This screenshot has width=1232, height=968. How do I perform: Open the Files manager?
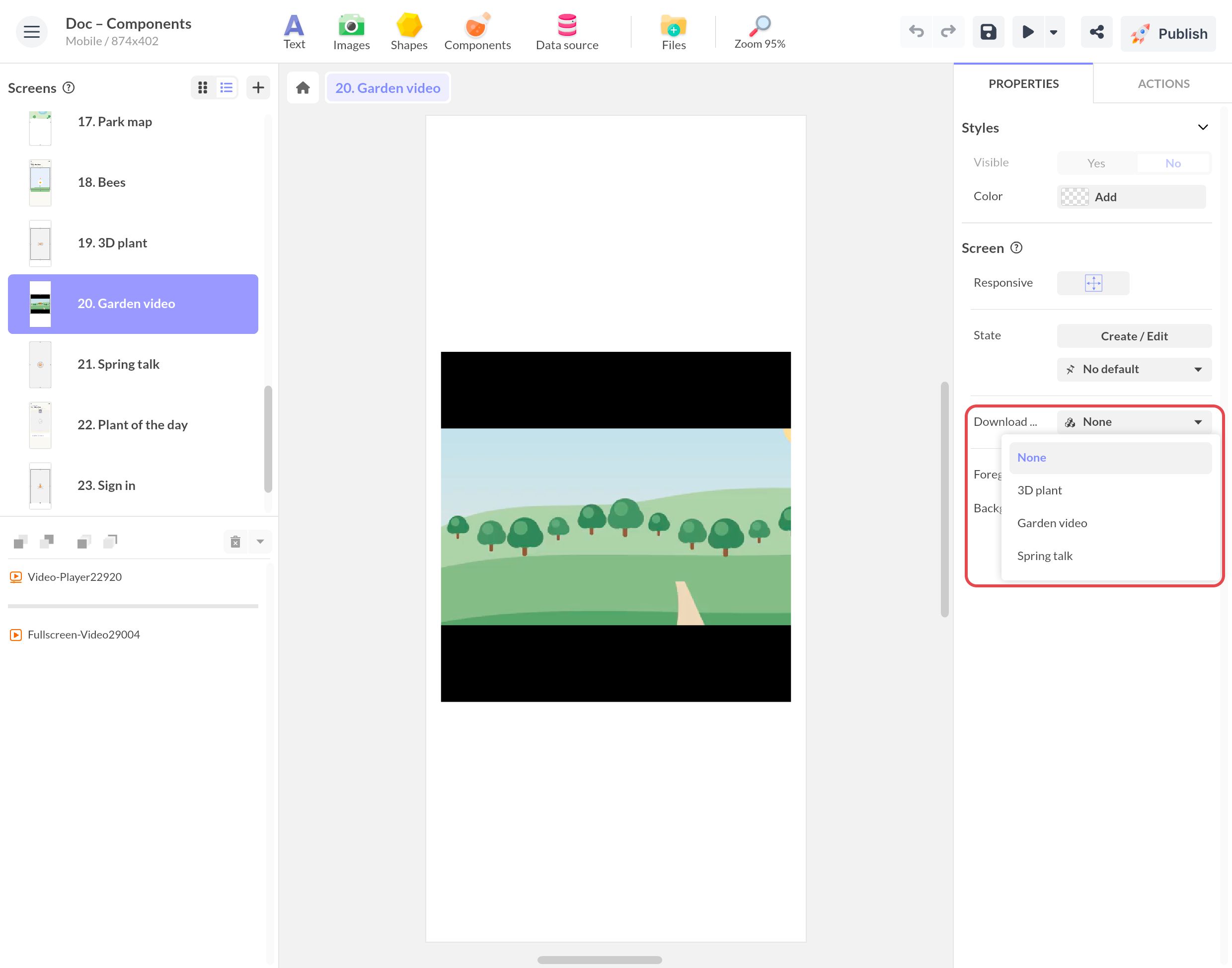point(674,32)
